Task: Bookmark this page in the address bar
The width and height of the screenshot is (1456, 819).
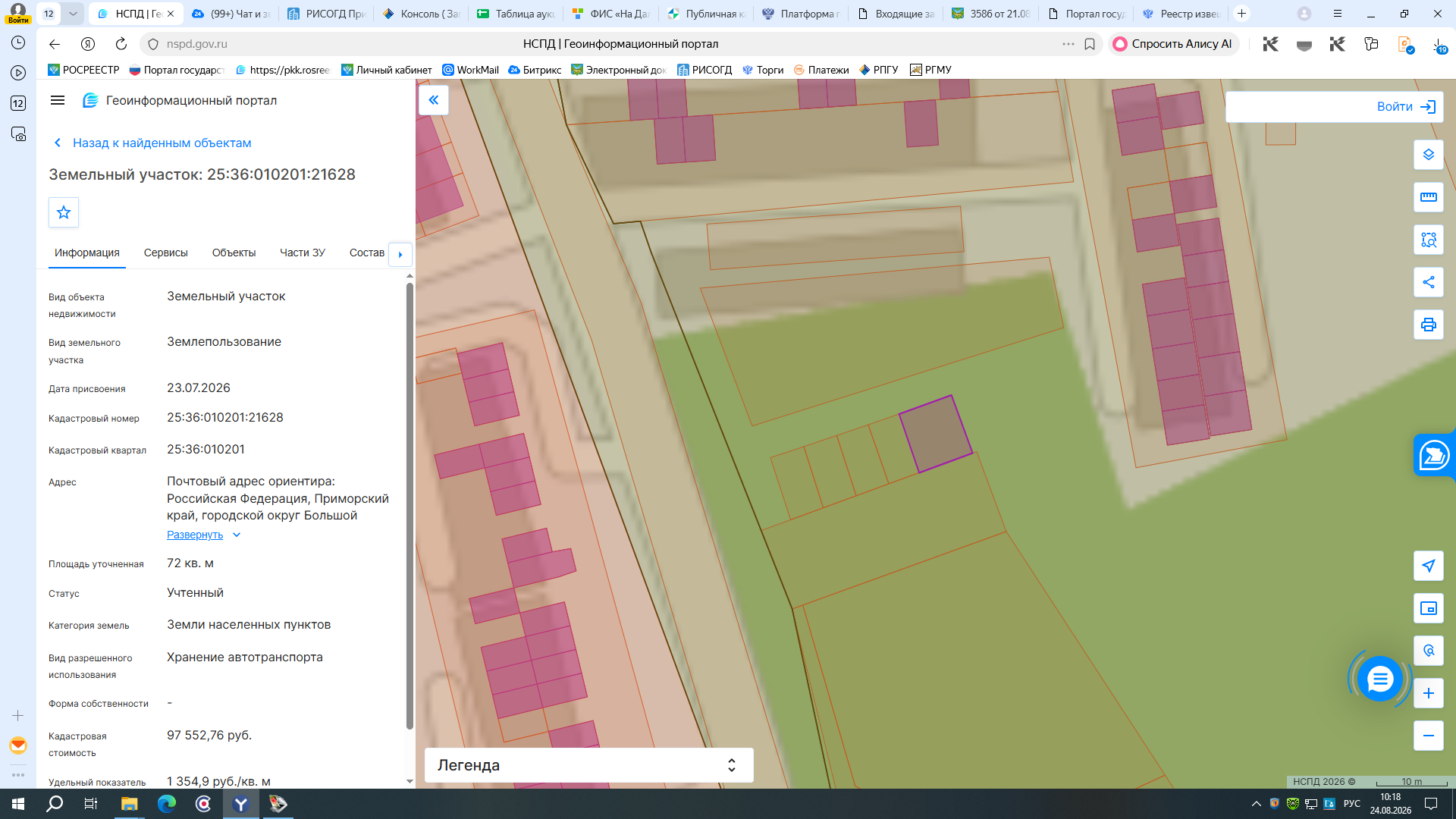Action: pyautogui.click(x=1090, y=44)
